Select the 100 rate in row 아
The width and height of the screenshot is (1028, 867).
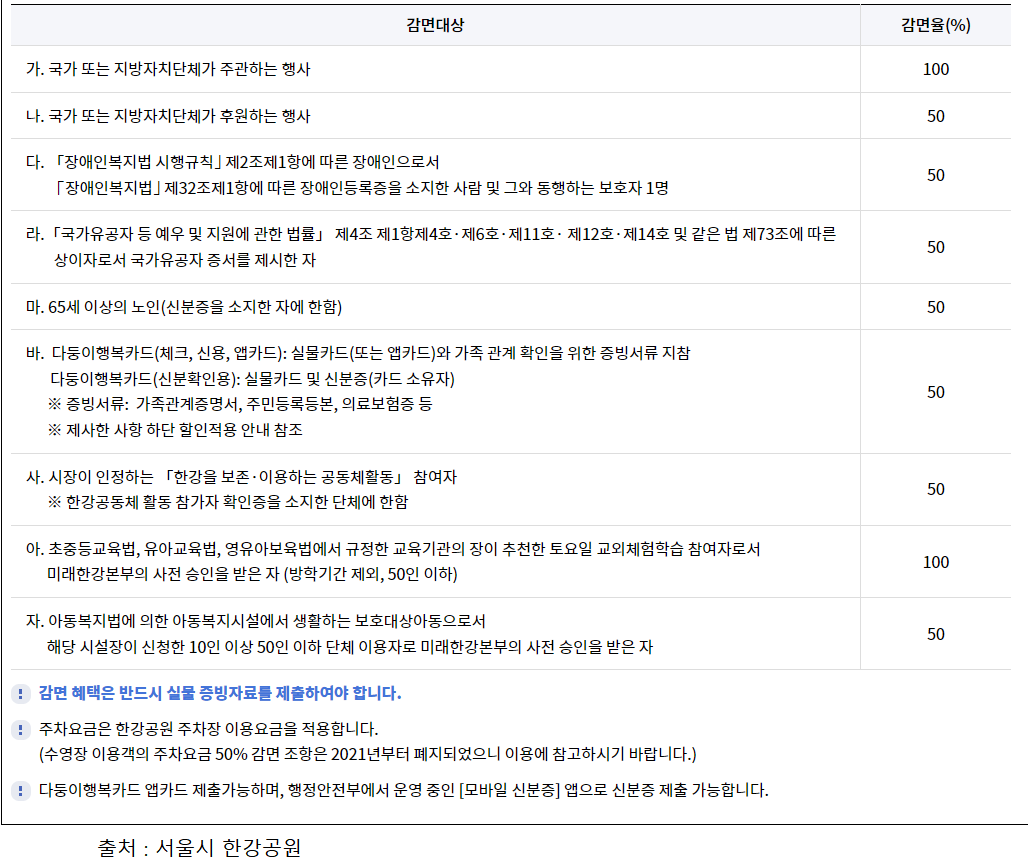click(935, 562)
